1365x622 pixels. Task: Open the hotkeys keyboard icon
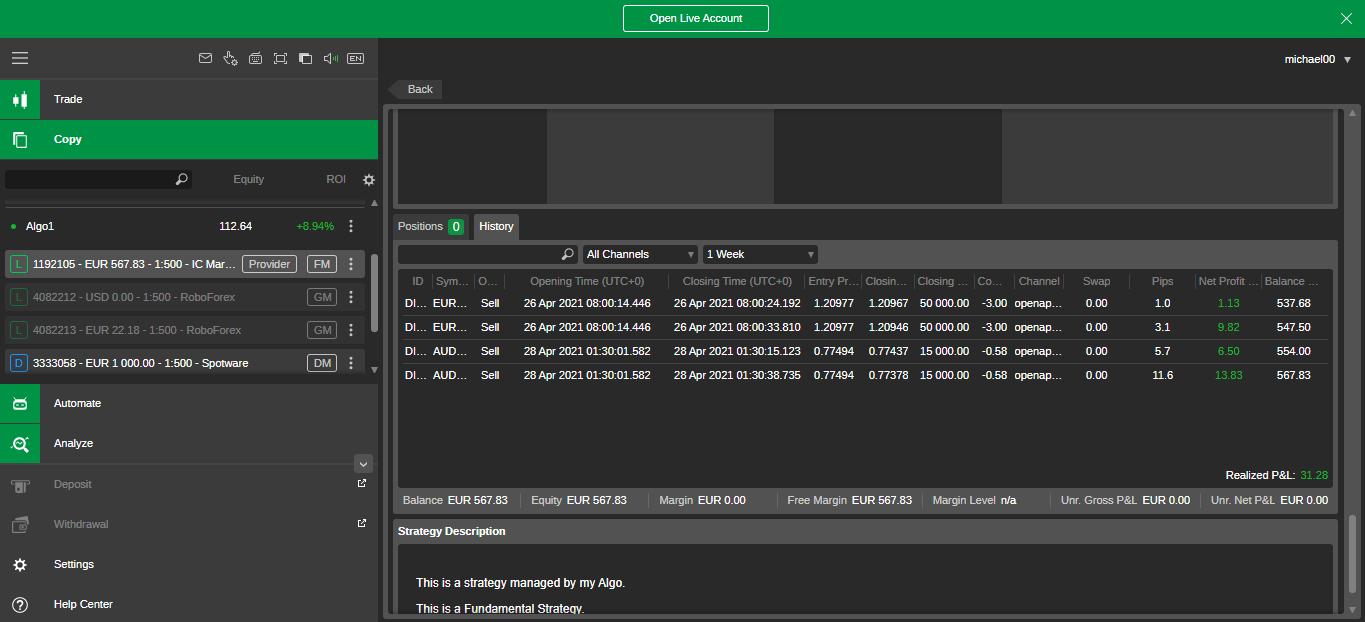pos(255,58)
